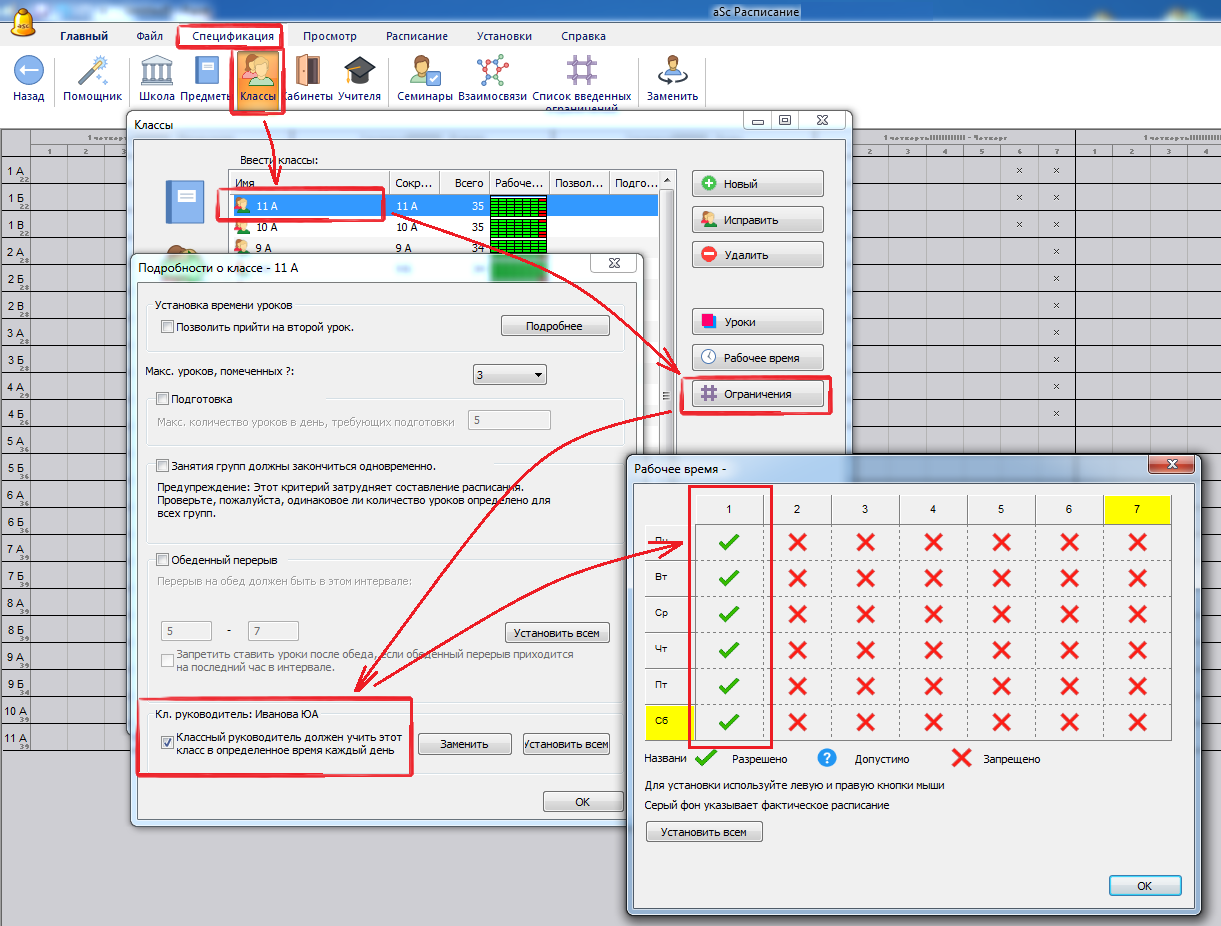The image size is (1221, 926).
Task: Open the Школа settings icon
Action: coord(157,71)
